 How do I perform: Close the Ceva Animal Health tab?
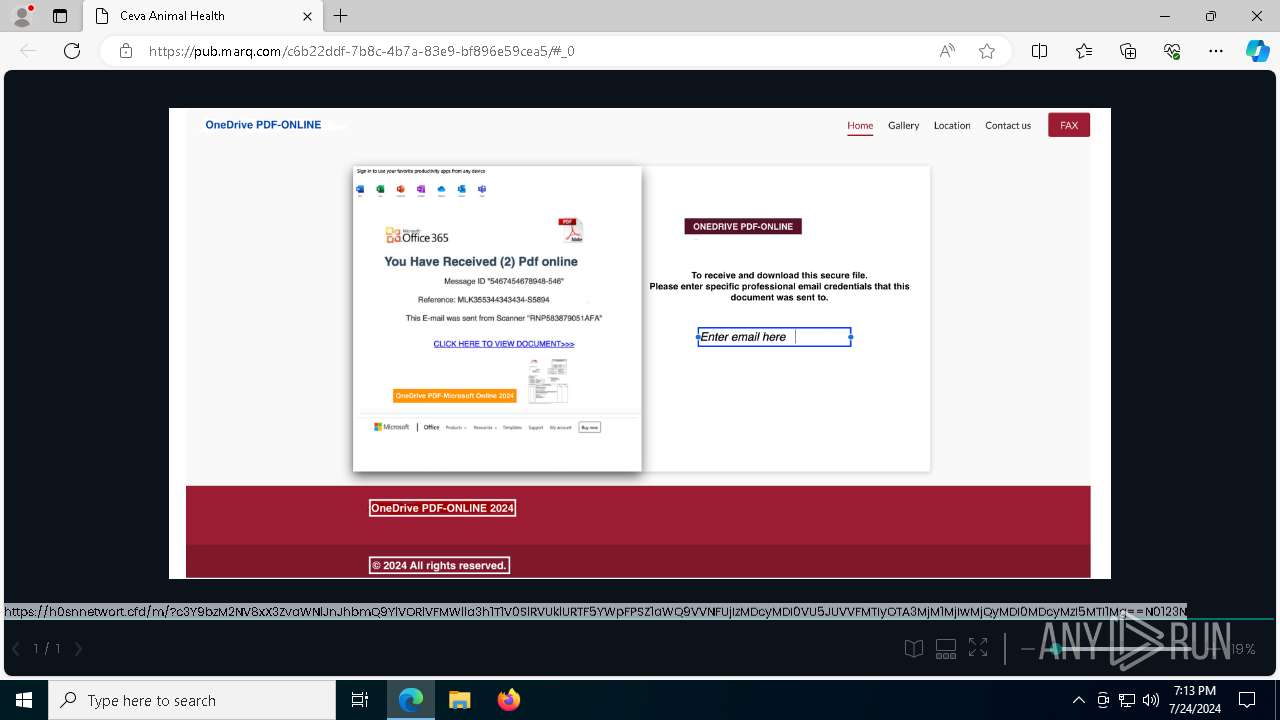tap(308, 16)
